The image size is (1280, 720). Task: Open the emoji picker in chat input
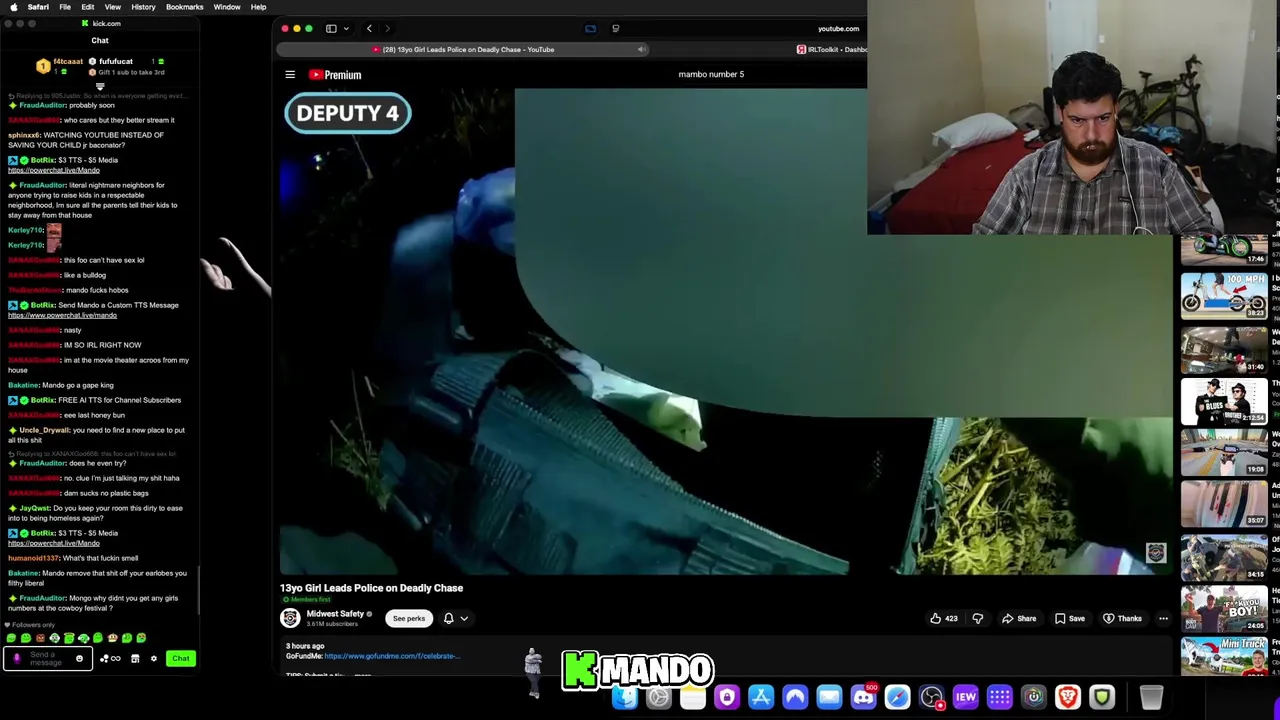(79, 658)
